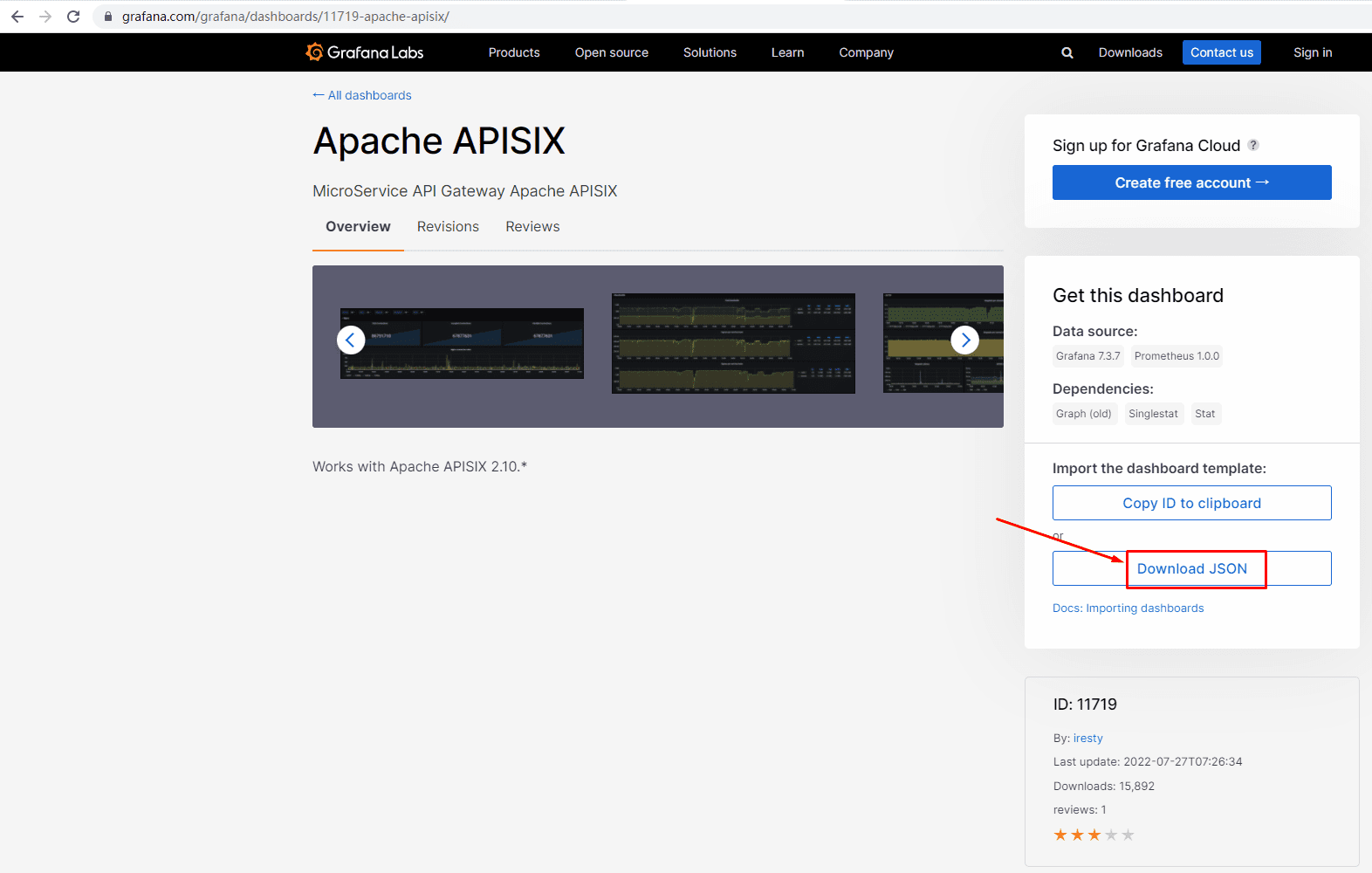Image resolution: width=1372 pixels, height=873 pixels.
Task: Click the 'Sign up for Grafana Cloud' heading
Action: coord(1146,146)
